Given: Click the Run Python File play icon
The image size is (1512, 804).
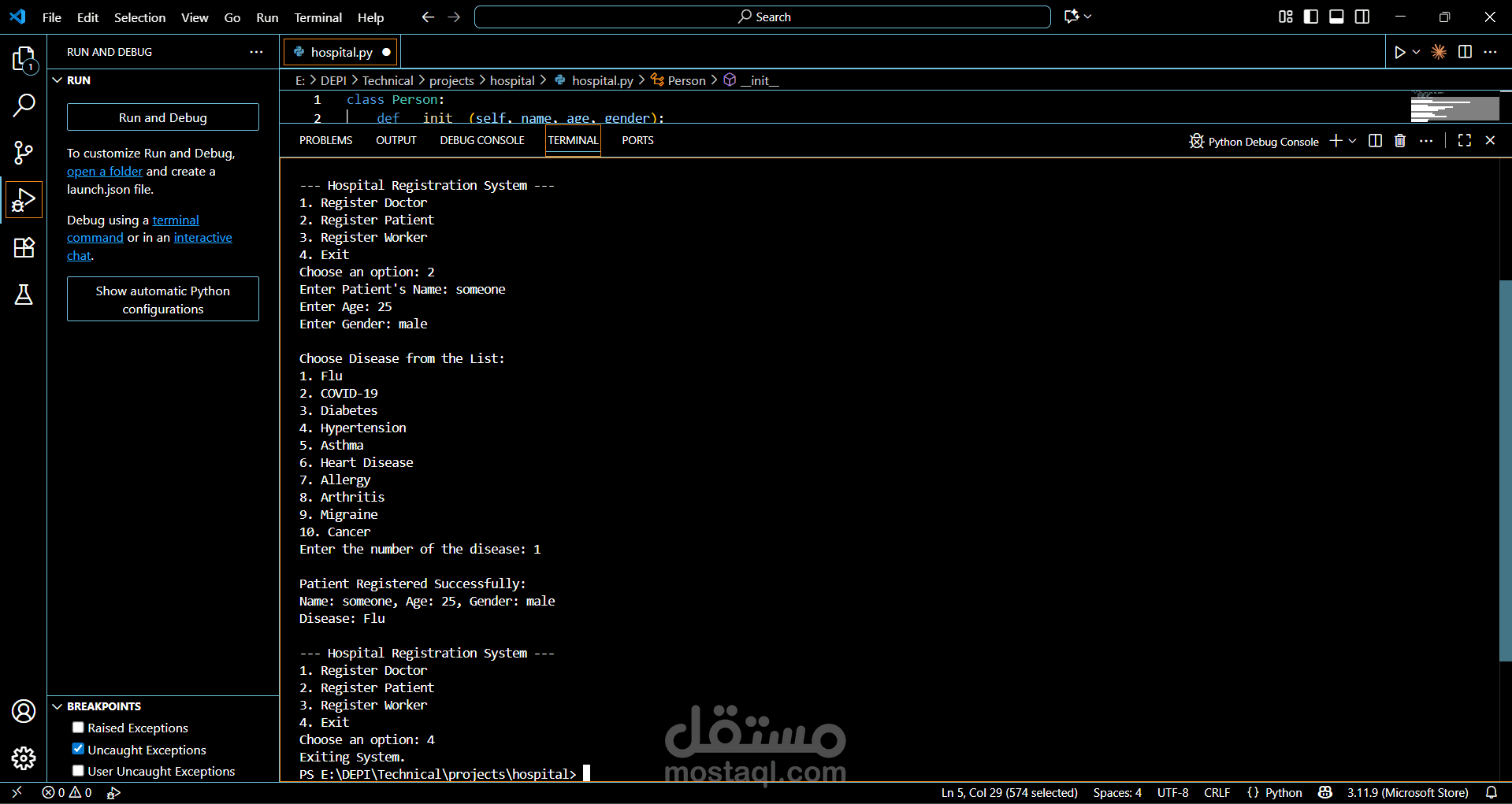Looking at the screenshot, I should click(x=1399, y=52).
